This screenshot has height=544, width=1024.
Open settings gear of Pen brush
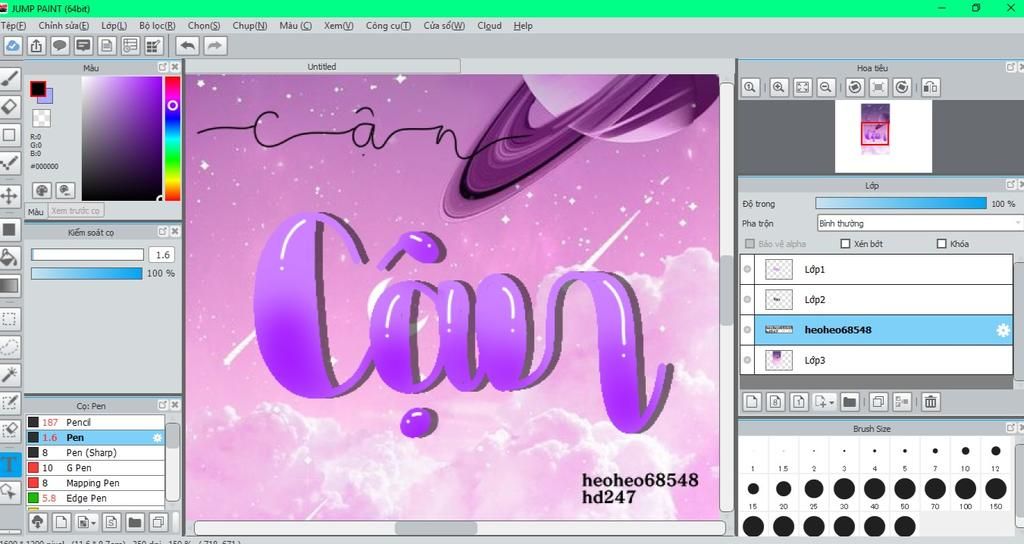[157, 438]
